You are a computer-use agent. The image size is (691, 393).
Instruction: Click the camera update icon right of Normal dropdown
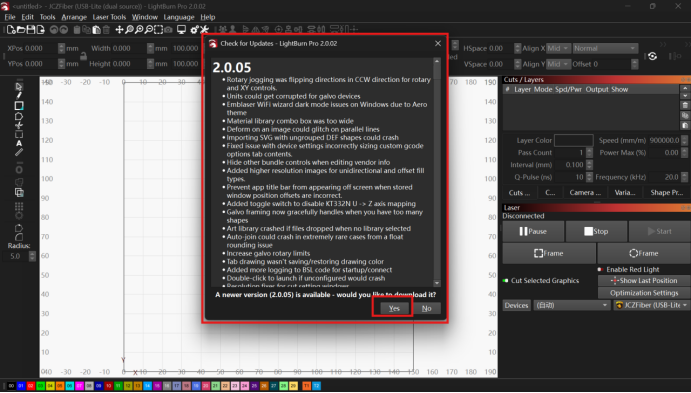[652, 56]
